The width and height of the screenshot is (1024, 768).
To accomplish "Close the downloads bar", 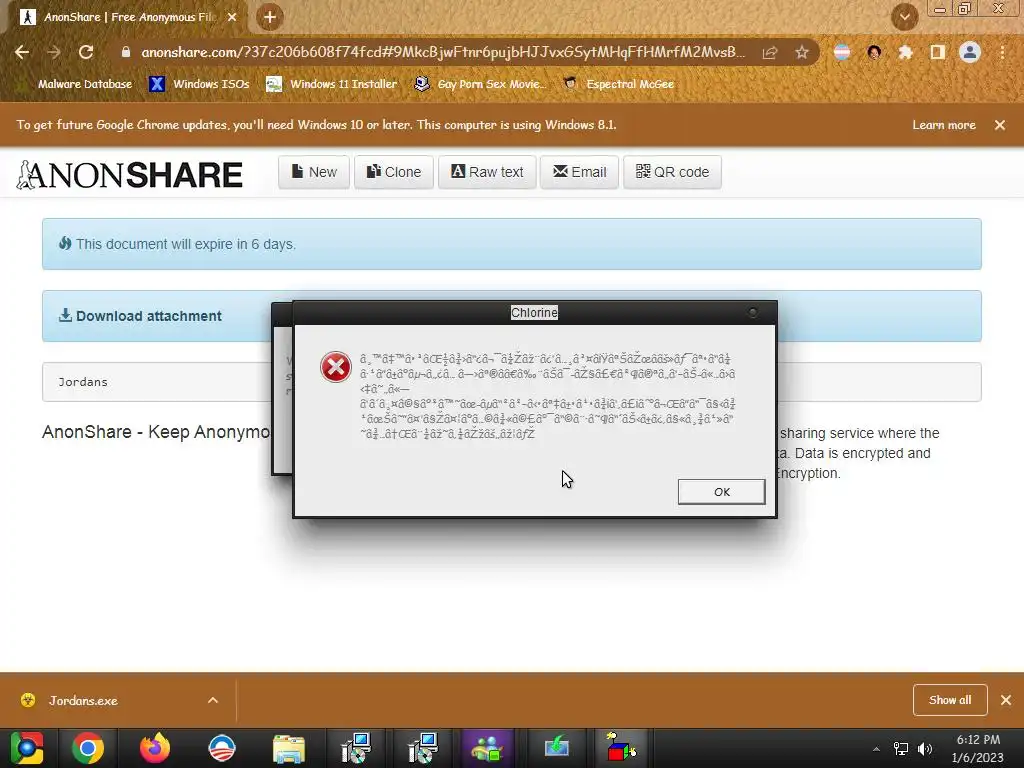I will 1006,700.
